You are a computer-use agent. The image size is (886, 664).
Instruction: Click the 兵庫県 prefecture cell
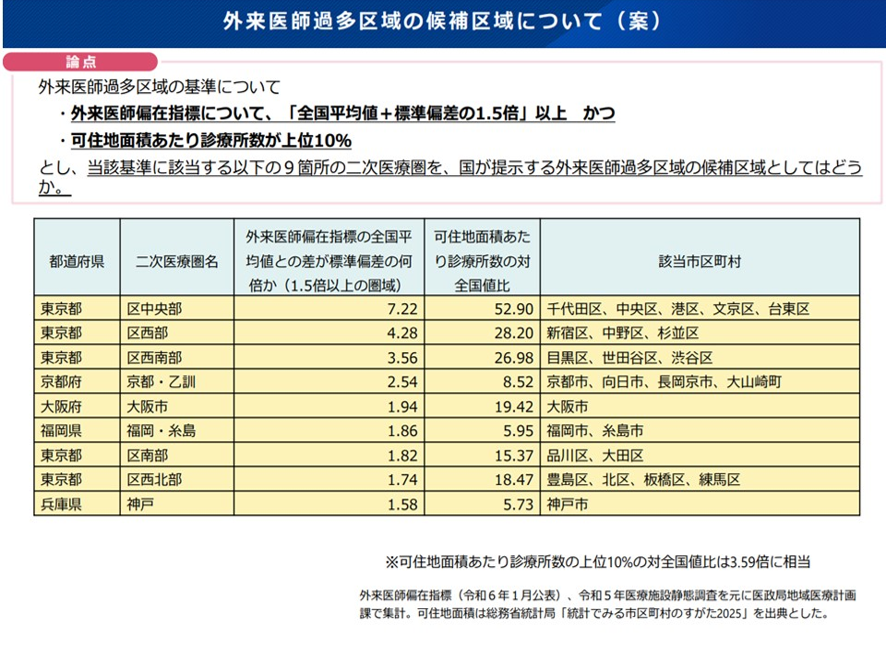(62, 504)
